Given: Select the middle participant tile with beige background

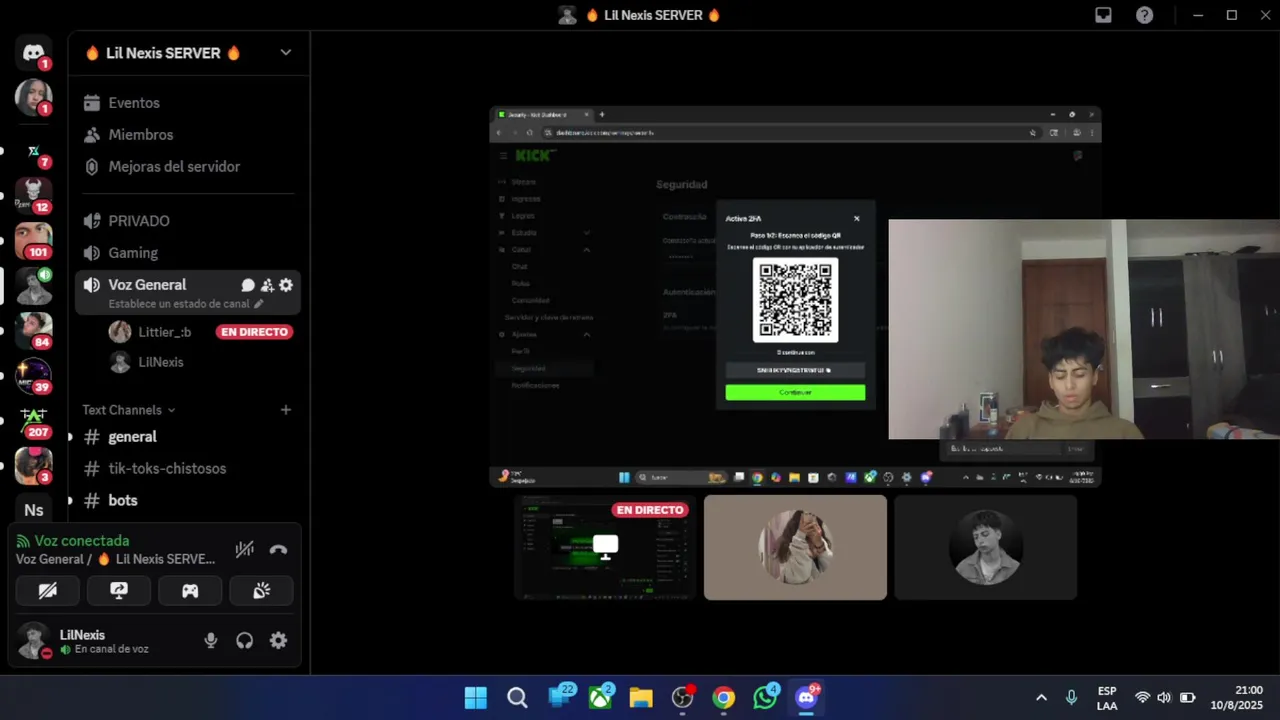Looking at the screenshot, I should pos(795,547).
